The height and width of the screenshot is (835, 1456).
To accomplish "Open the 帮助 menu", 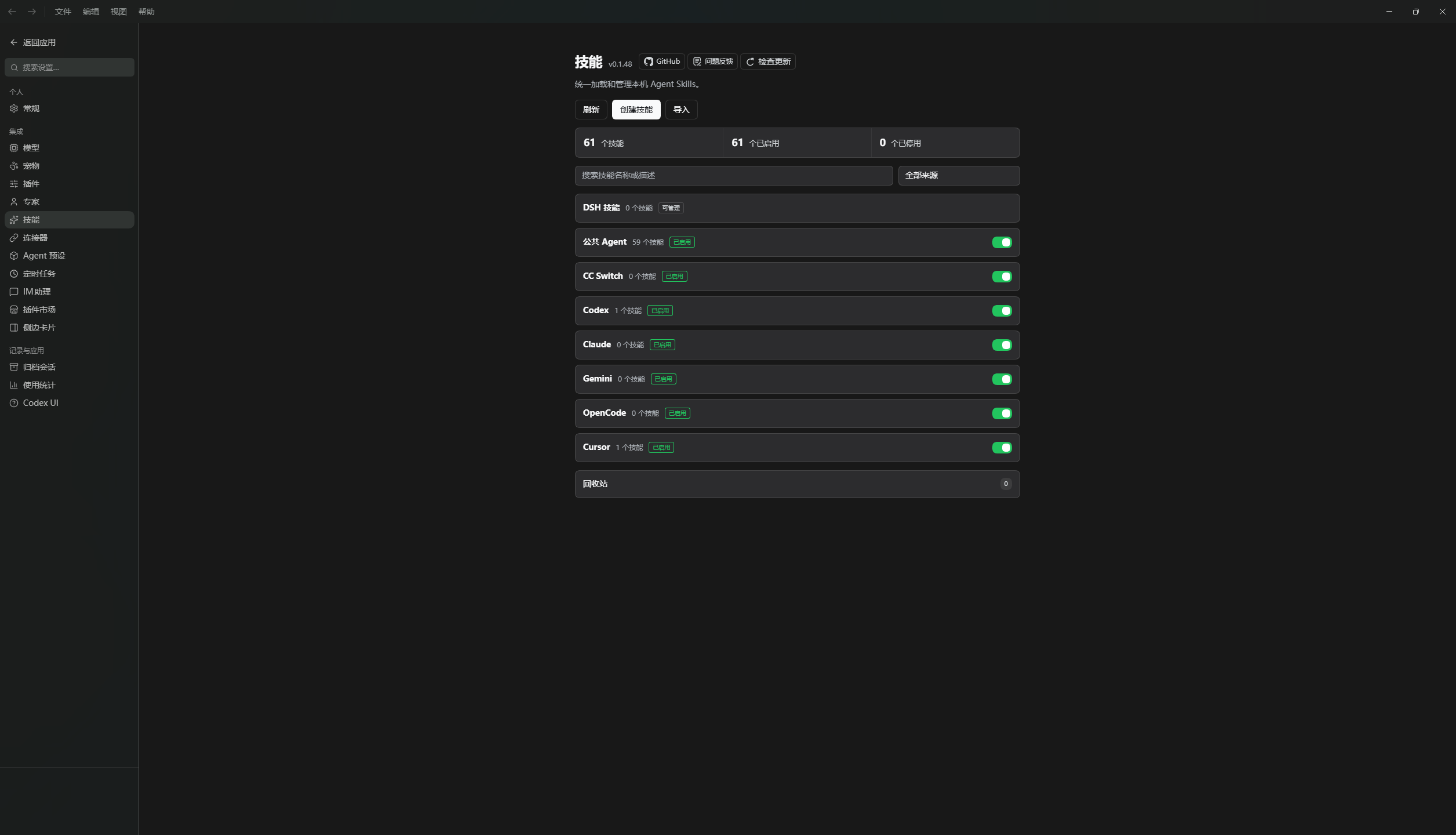I will click(146, 12).
